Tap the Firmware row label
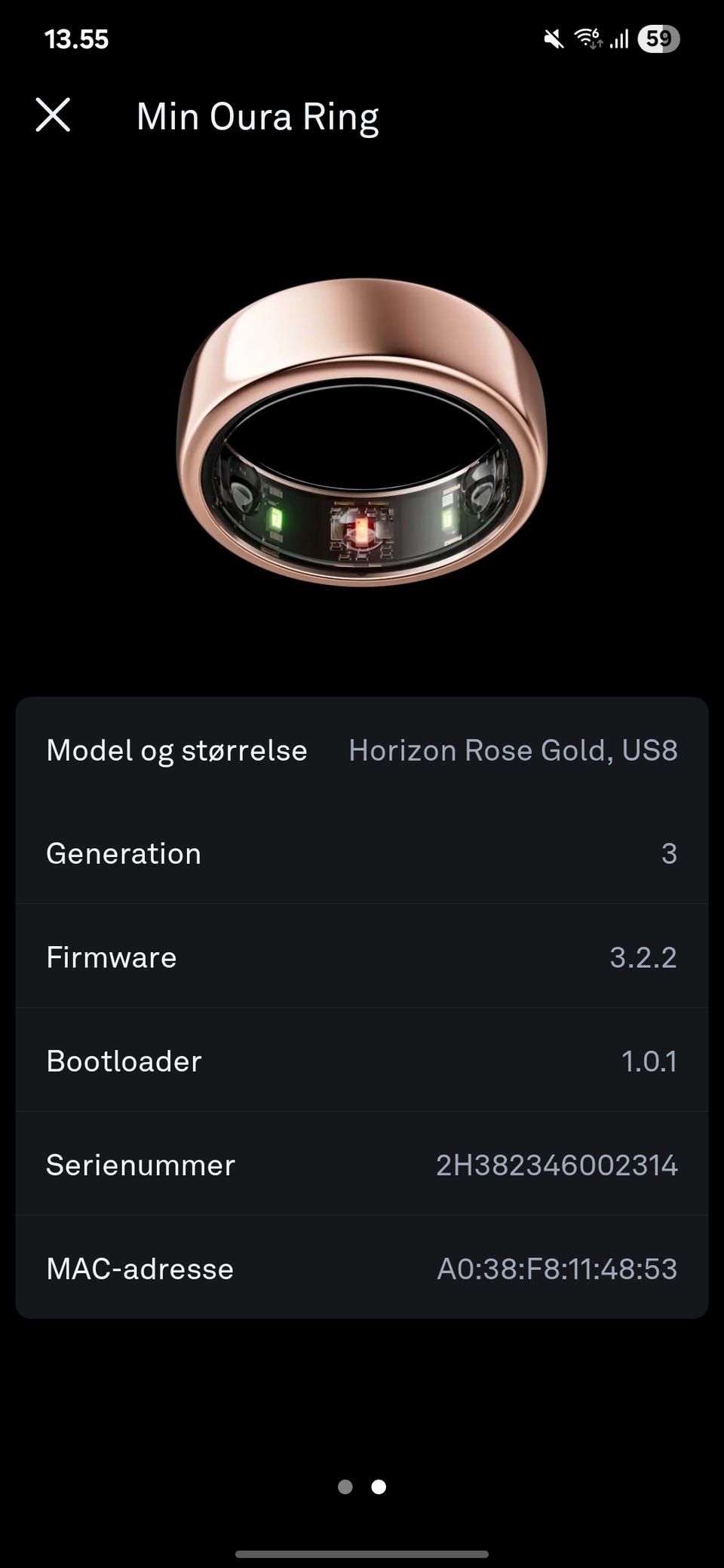 pos(112,957)
